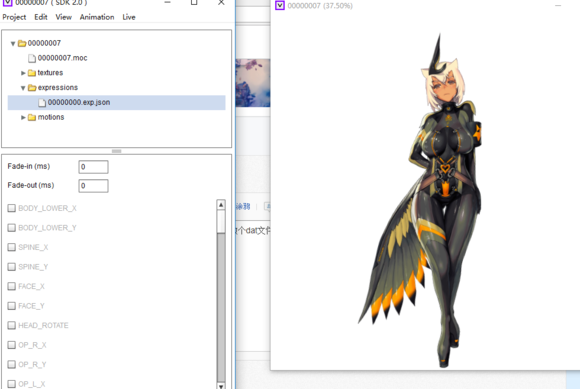
Task: Click the motions folder icon
Action: pos(32,117)
